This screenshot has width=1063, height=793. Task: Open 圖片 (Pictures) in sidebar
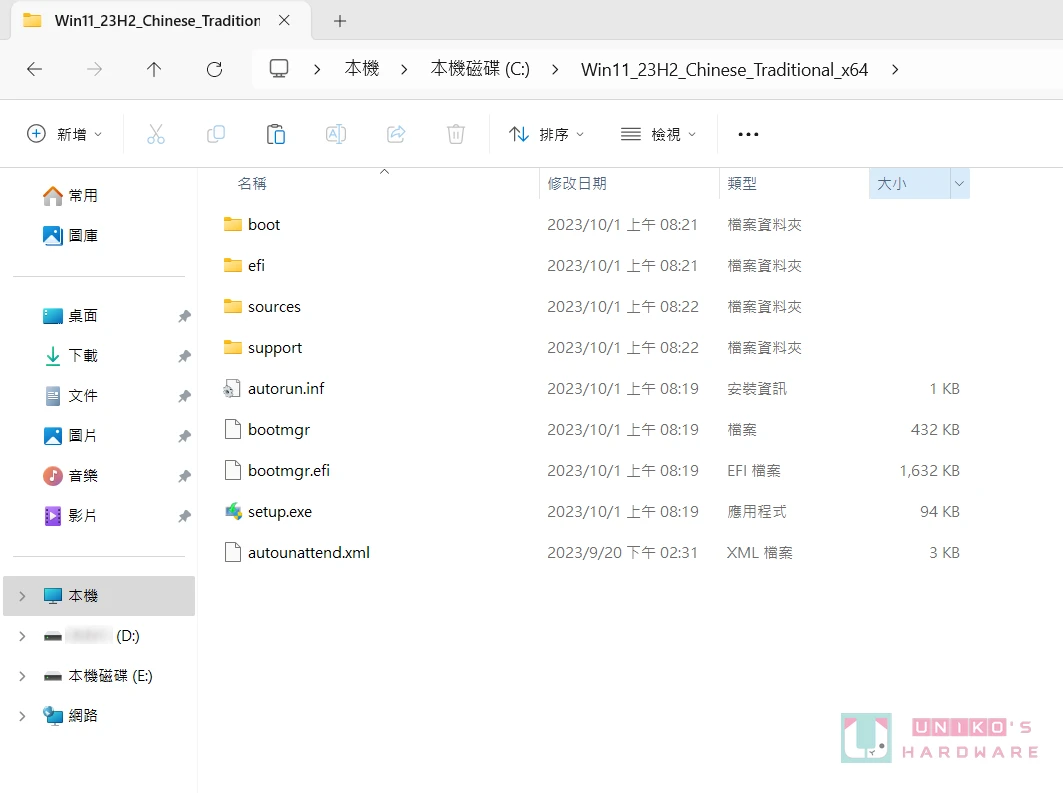(71, 436)
